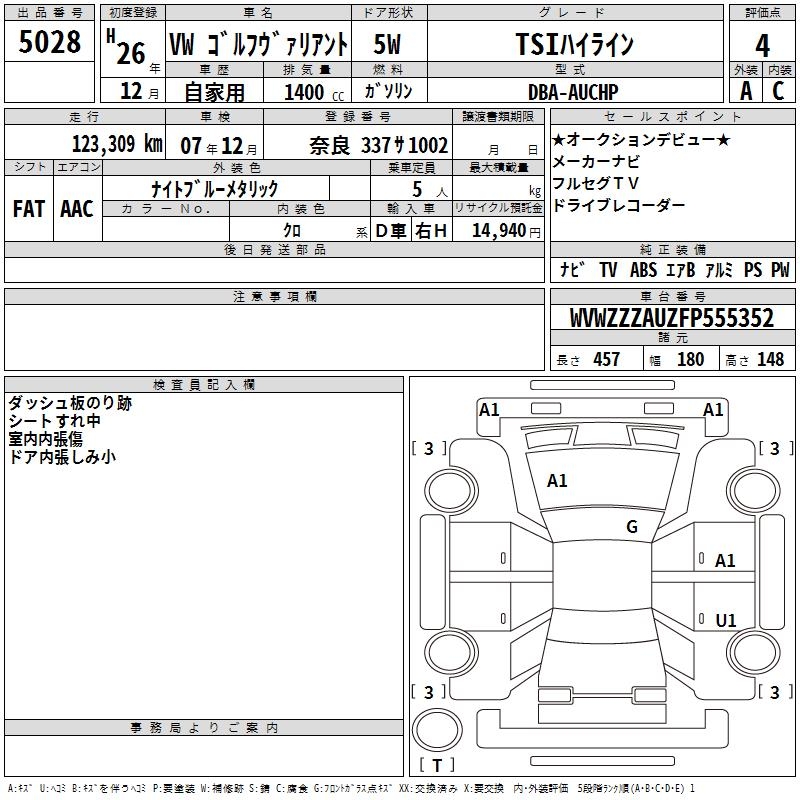Click the exterior color ナイトブルーメタリック
The image size is (800, 800).
click(x=215, y=189)
